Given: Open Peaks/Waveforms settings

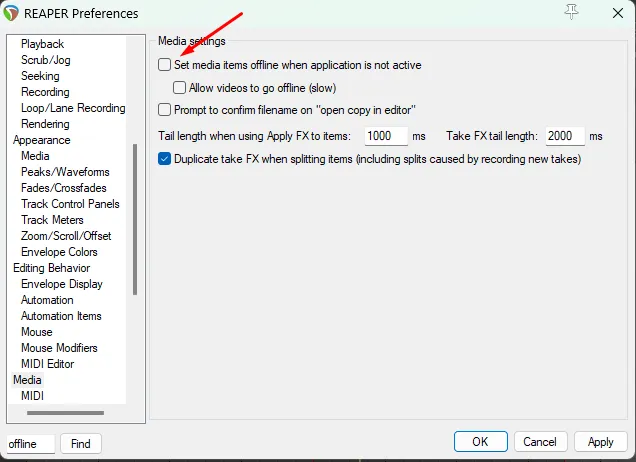Looking at the screenshot, I should (65, 172).
